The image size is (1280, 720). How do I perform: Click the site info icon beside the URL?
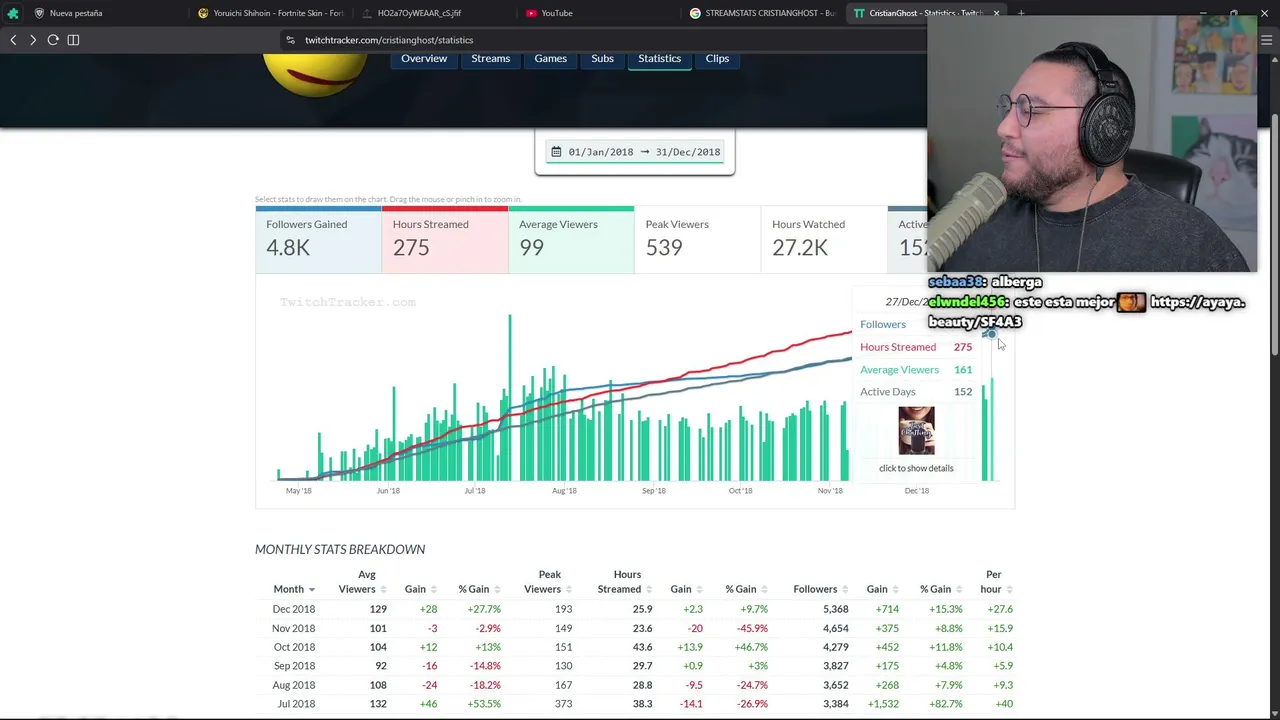pyautogui.click(x=290, y=40)
